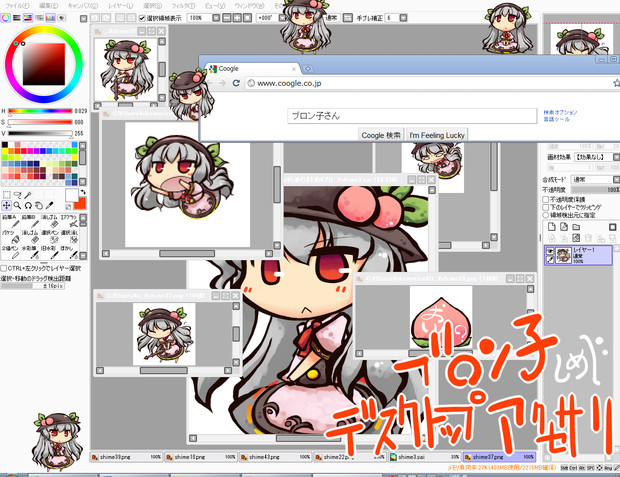Open rotation angle +000° dropdown
The width and height of the screenshot is (620, 477).
click(x=282, y=18)
